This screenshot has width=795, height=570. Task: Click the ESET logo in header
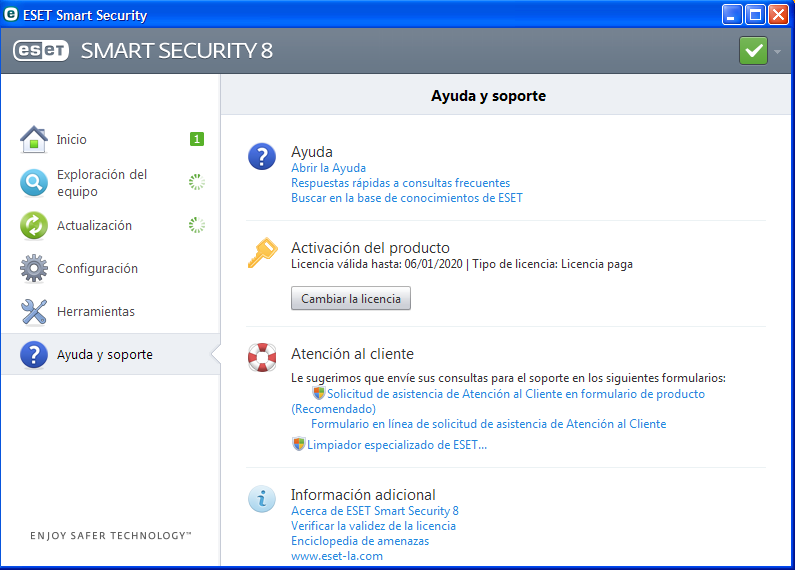point(41,50)
